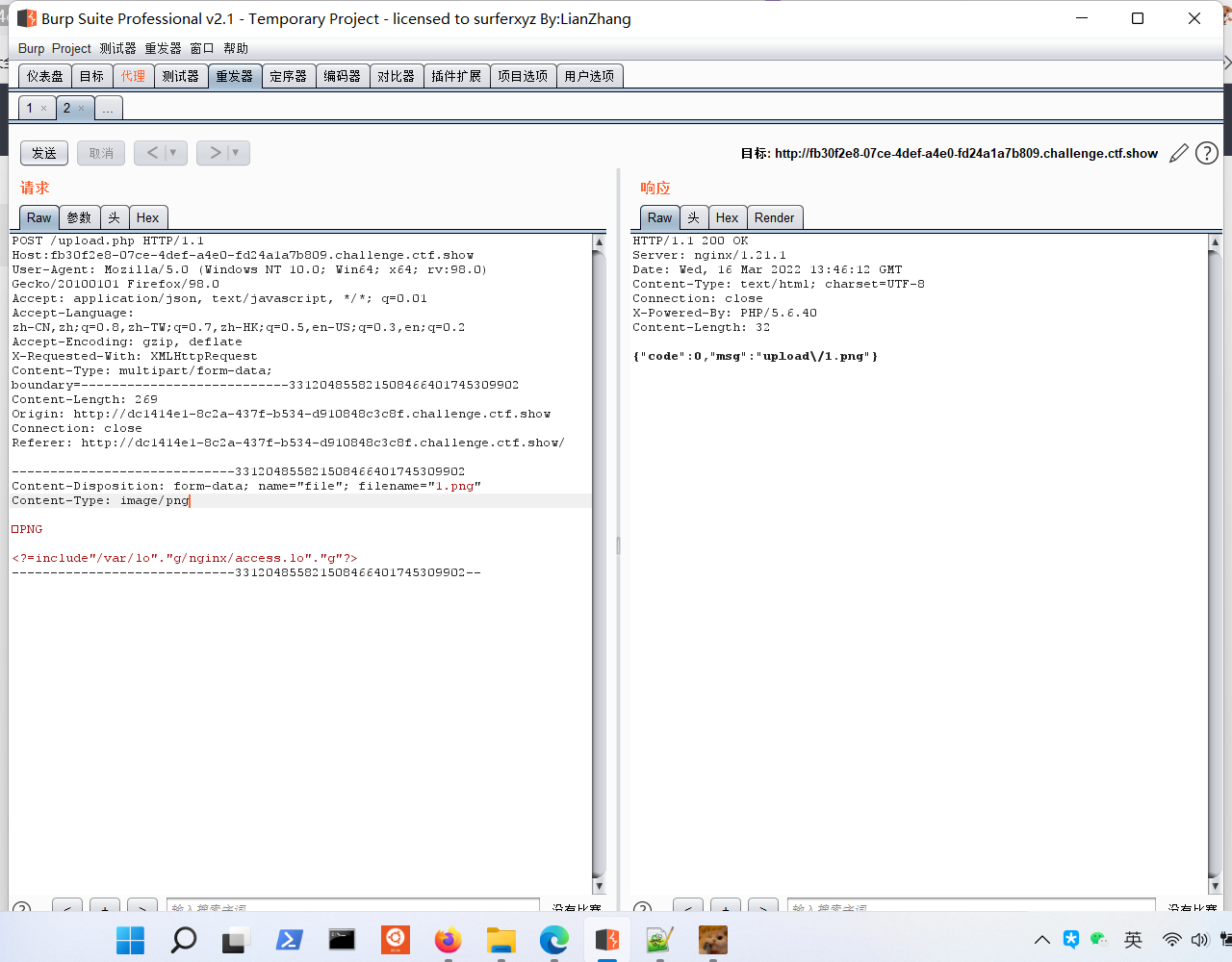Open the terminal console taskbar icon
The height and width of the screenshot is (962, 1232).
click(x=342, y=940)
